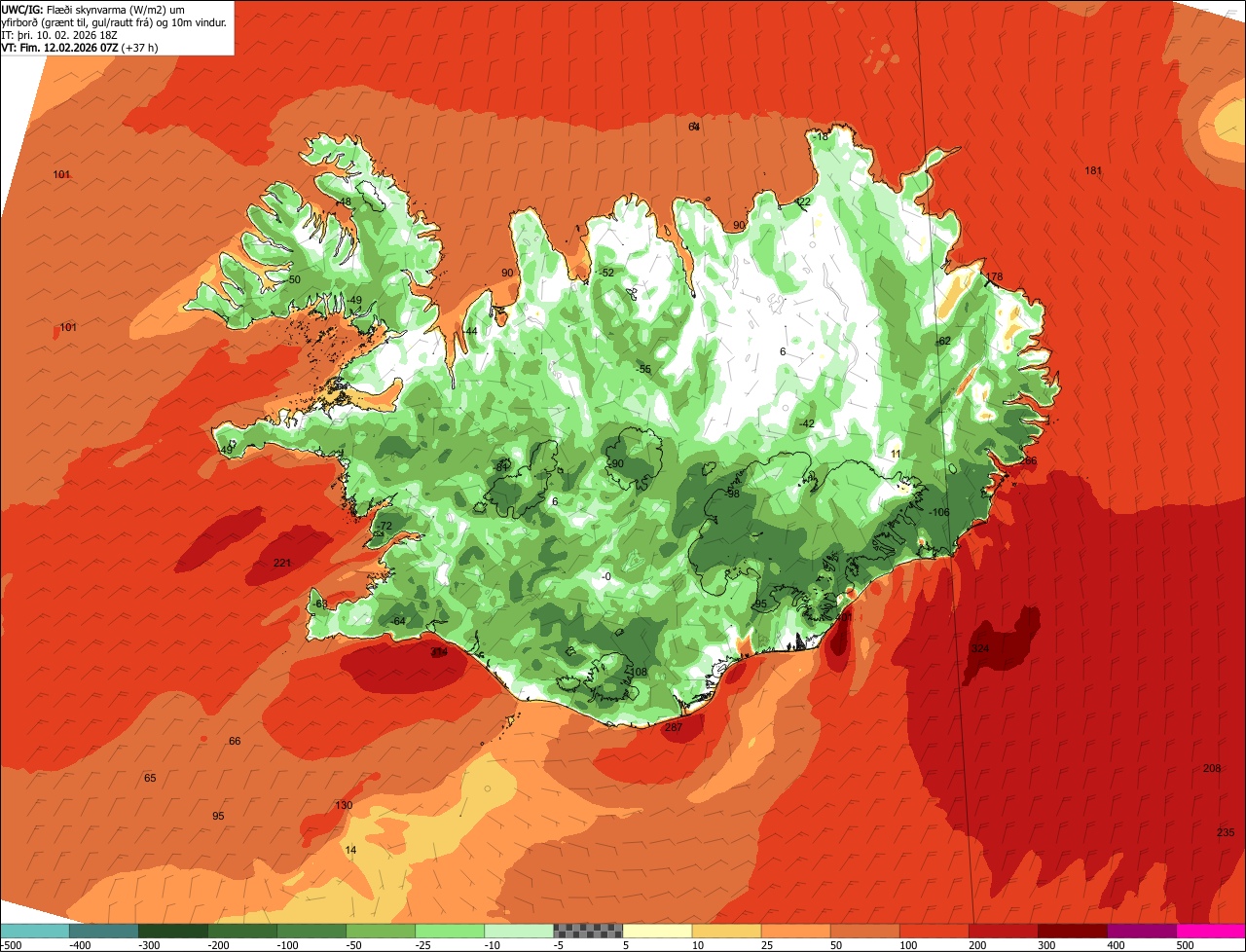This screenshot has height=952, width=1246.
Task: Click the -100 to -50 legend swatch
Action: click(x=311, y=931)
